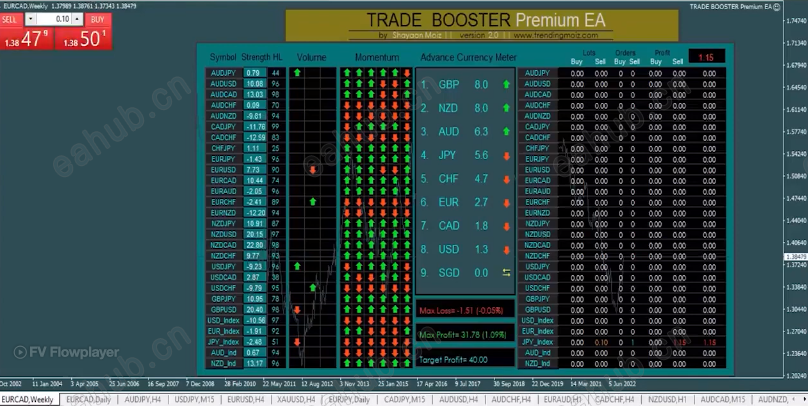Open the EURUSD,H4 chart tab
Image resolution: width=808 pixels, height=406 pixels.
click(246, 399)
